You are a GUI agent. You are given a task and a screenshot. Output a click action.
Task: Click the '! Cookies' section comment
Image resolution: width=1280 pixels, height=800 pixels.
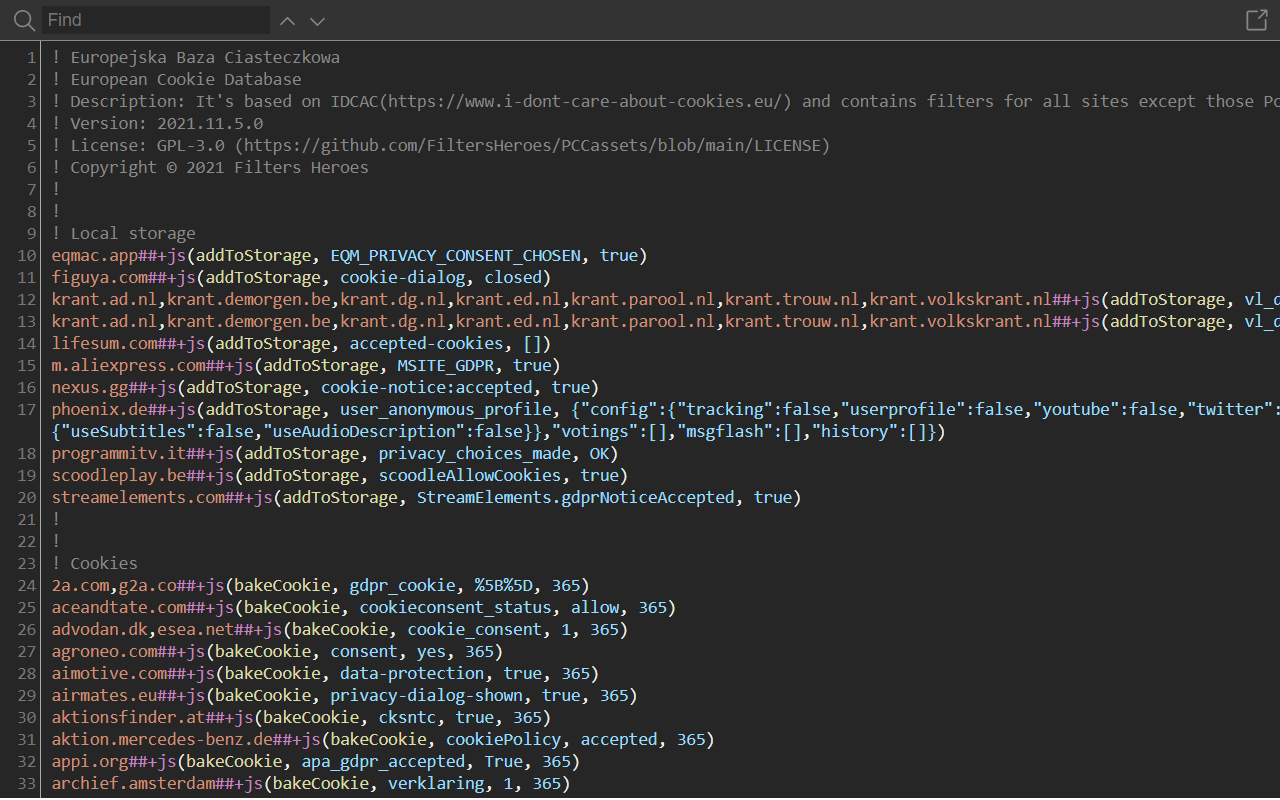tap(94, 563)
